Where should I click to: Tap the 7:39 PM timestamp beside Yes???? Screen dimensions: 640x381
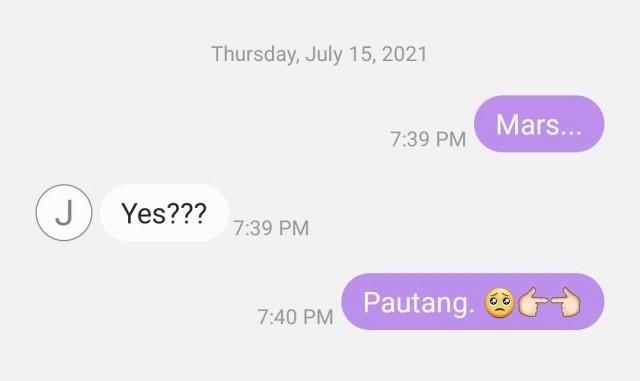pos(271,228)
